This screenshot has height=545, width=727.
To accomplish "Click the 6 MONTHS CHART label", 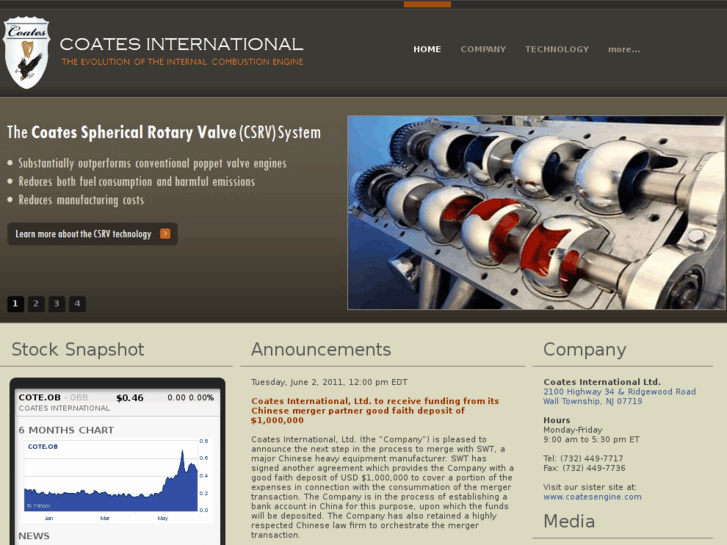I will coord(66,430).
